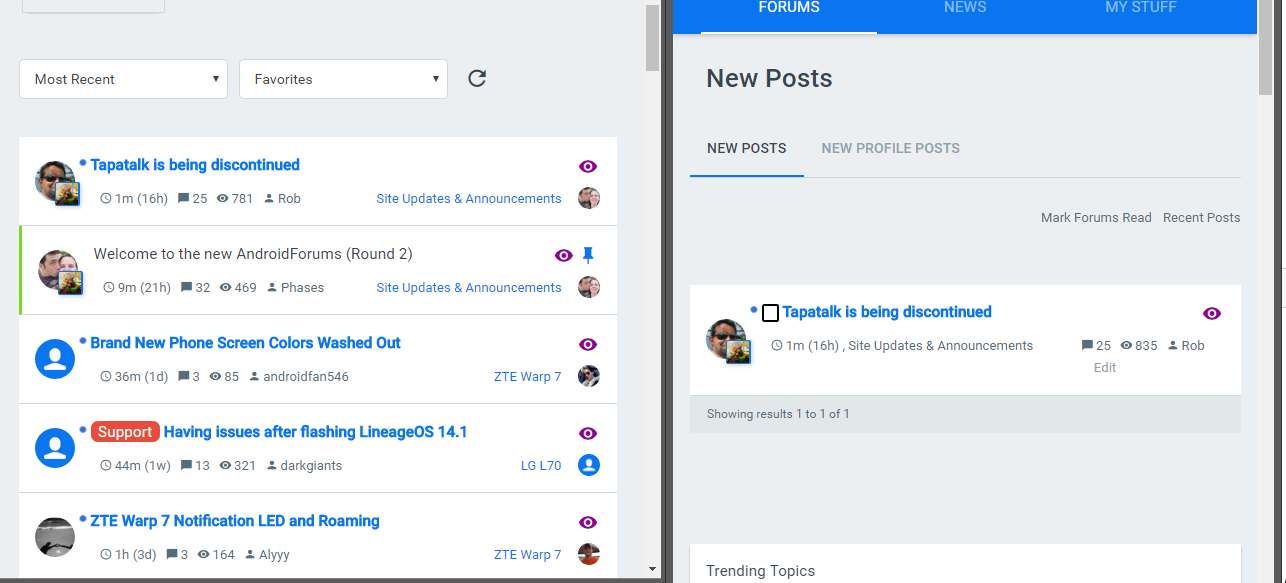
Task: Switch to the MY STUFF tab
Action: pyautogui.click(x=1141, y=8)
